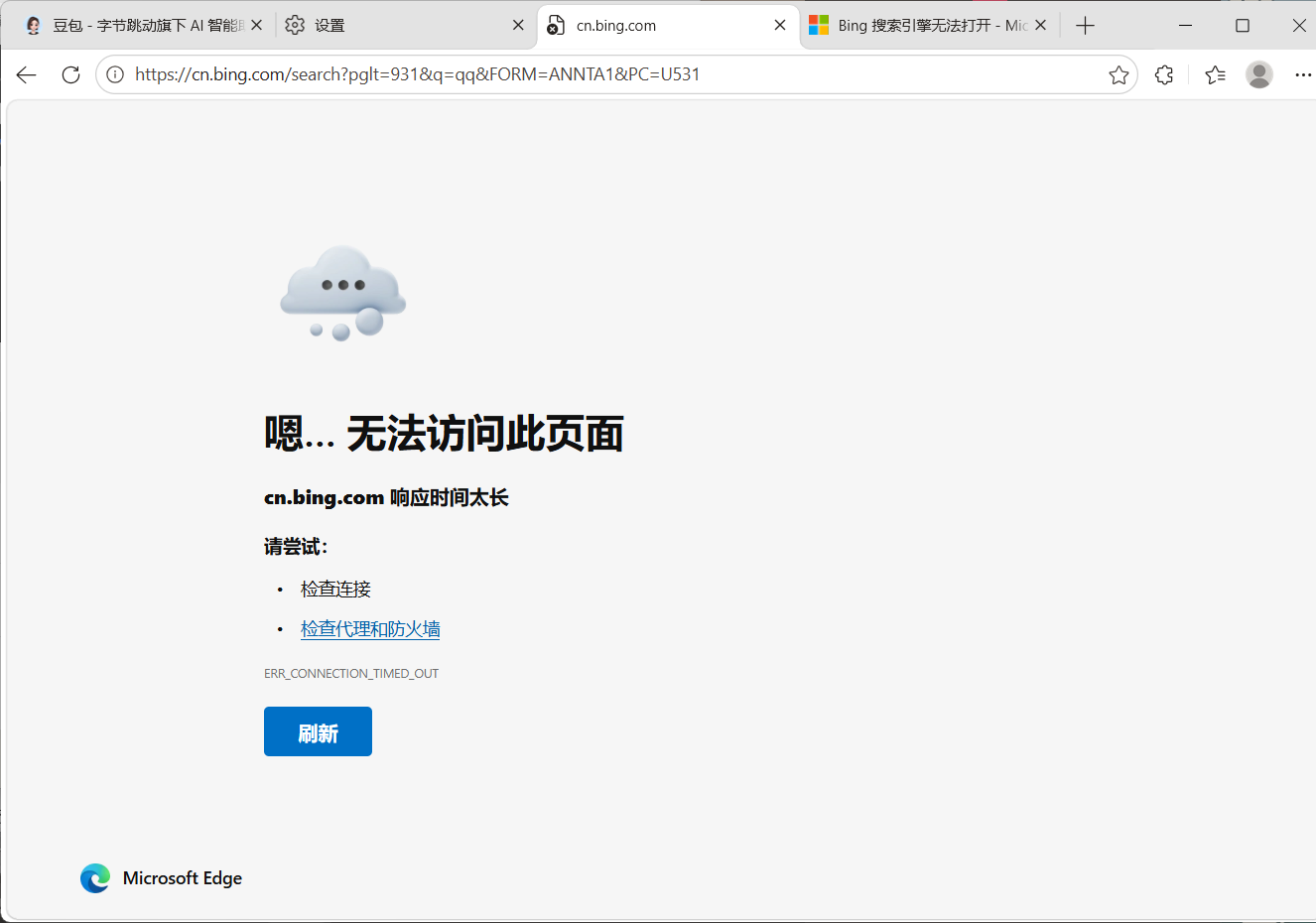This screenshot has width=1316, height=923.
Task: Click the 检查连接 text
Action: 335,590
